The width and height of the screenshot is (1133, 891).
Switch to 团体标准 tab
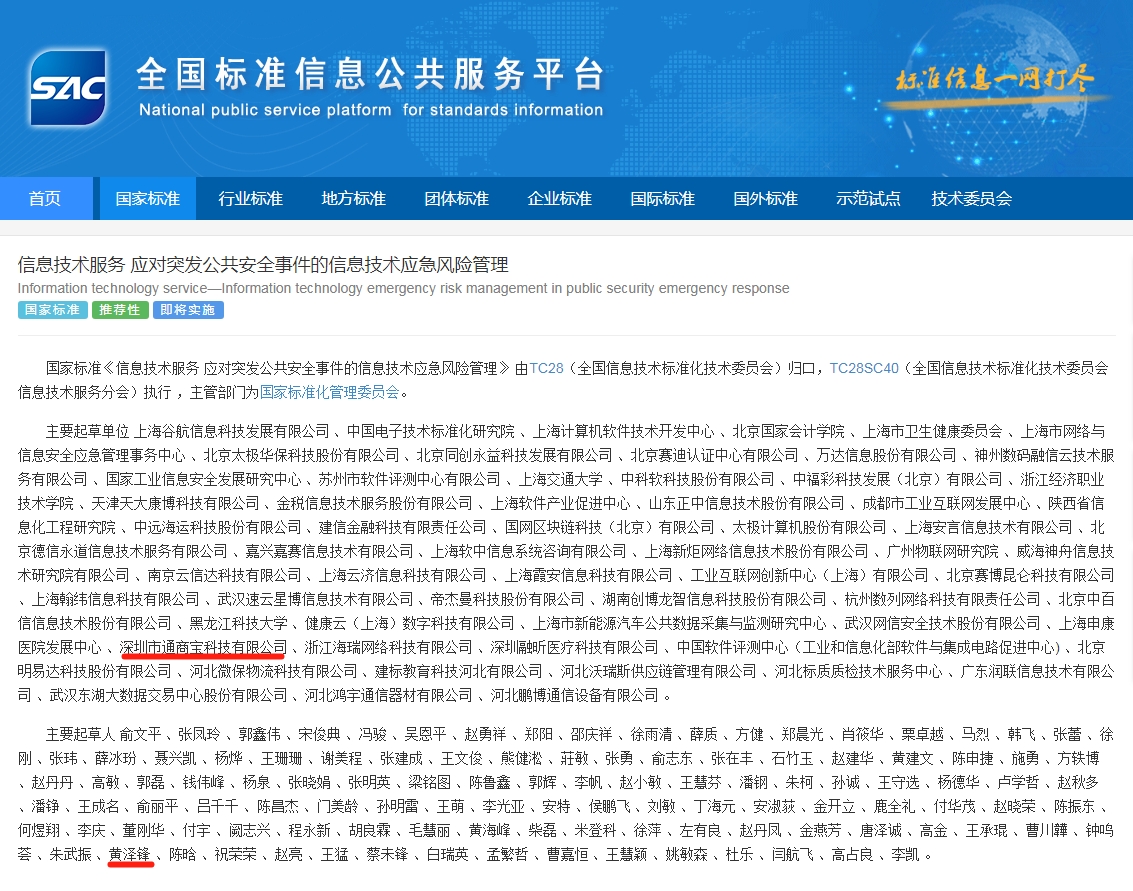(x=456, y=199)
